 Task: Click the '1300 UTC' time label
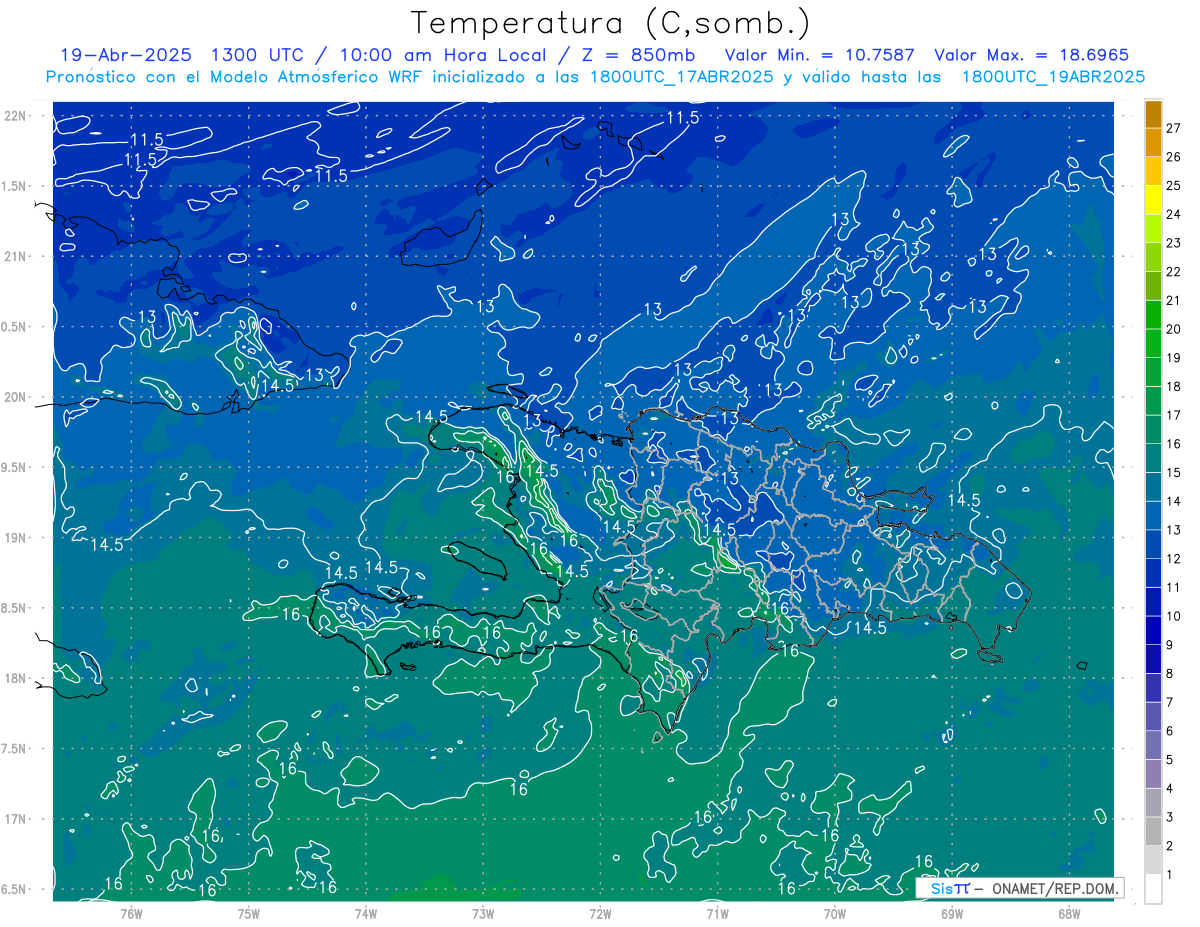(257, 55)
